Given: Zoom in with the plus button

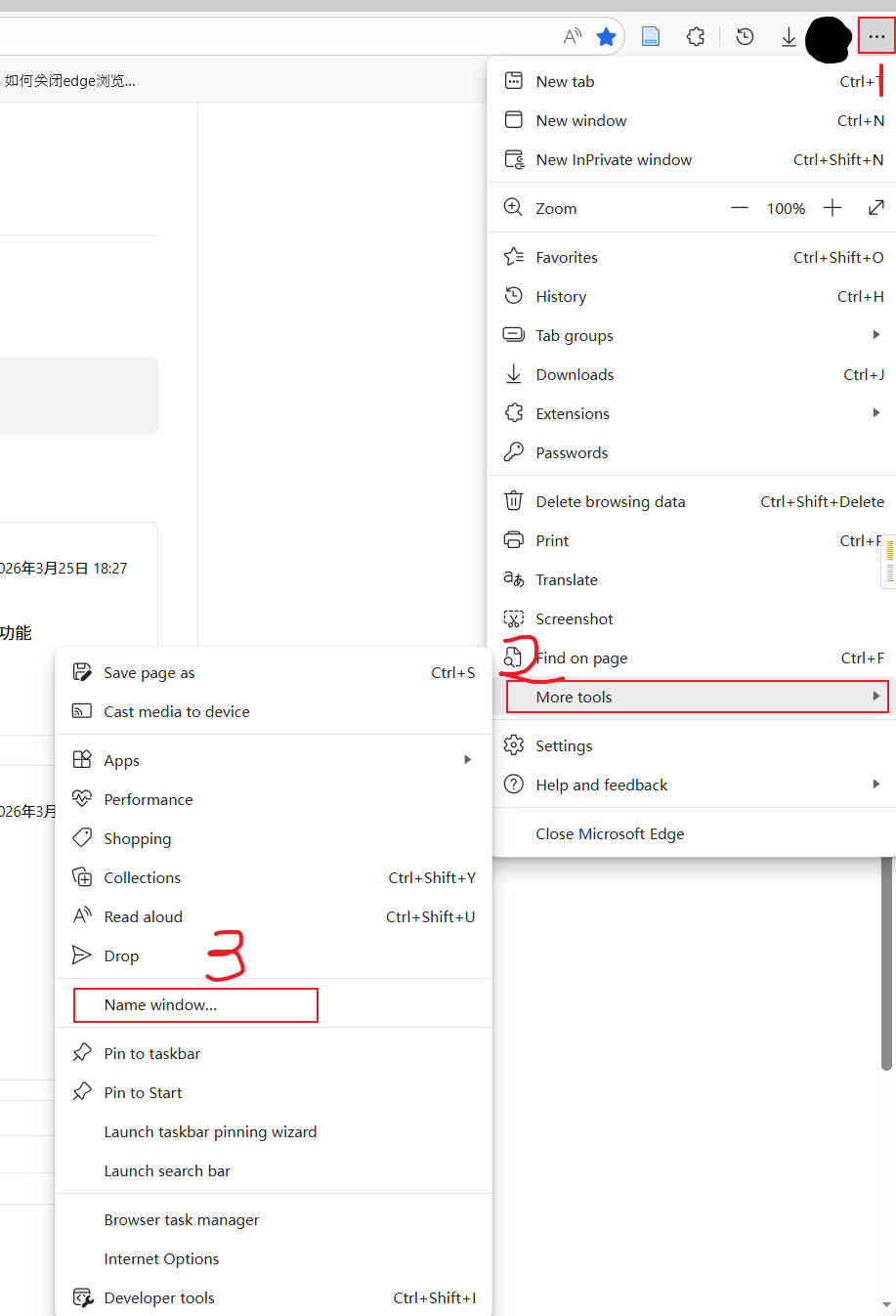Looking at the screenshot, I should (832, 208).
